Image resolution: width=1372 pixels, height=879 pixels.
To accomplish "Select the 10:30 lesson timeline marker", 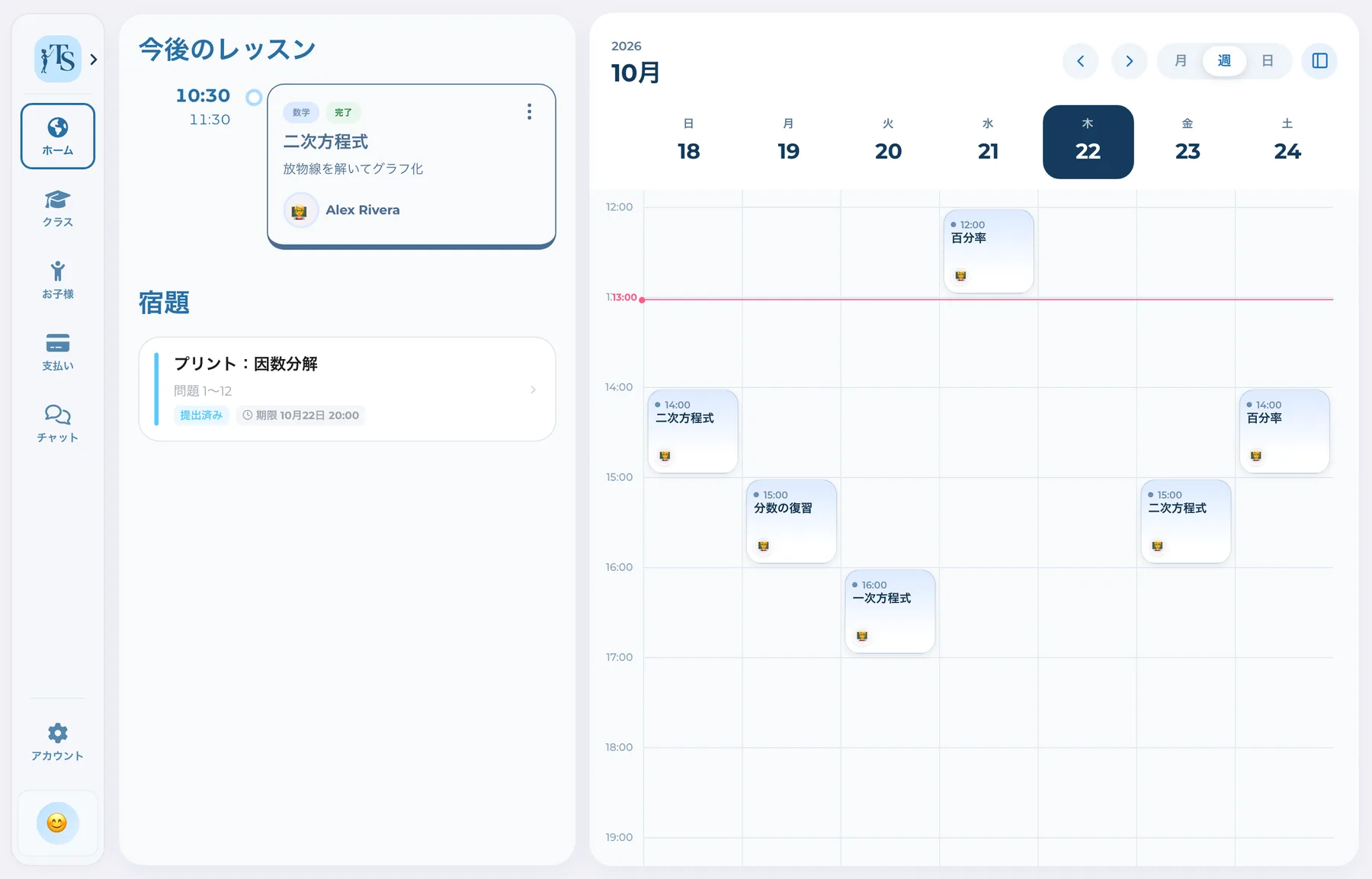I will pyautogui.click(x=254, y=97).
